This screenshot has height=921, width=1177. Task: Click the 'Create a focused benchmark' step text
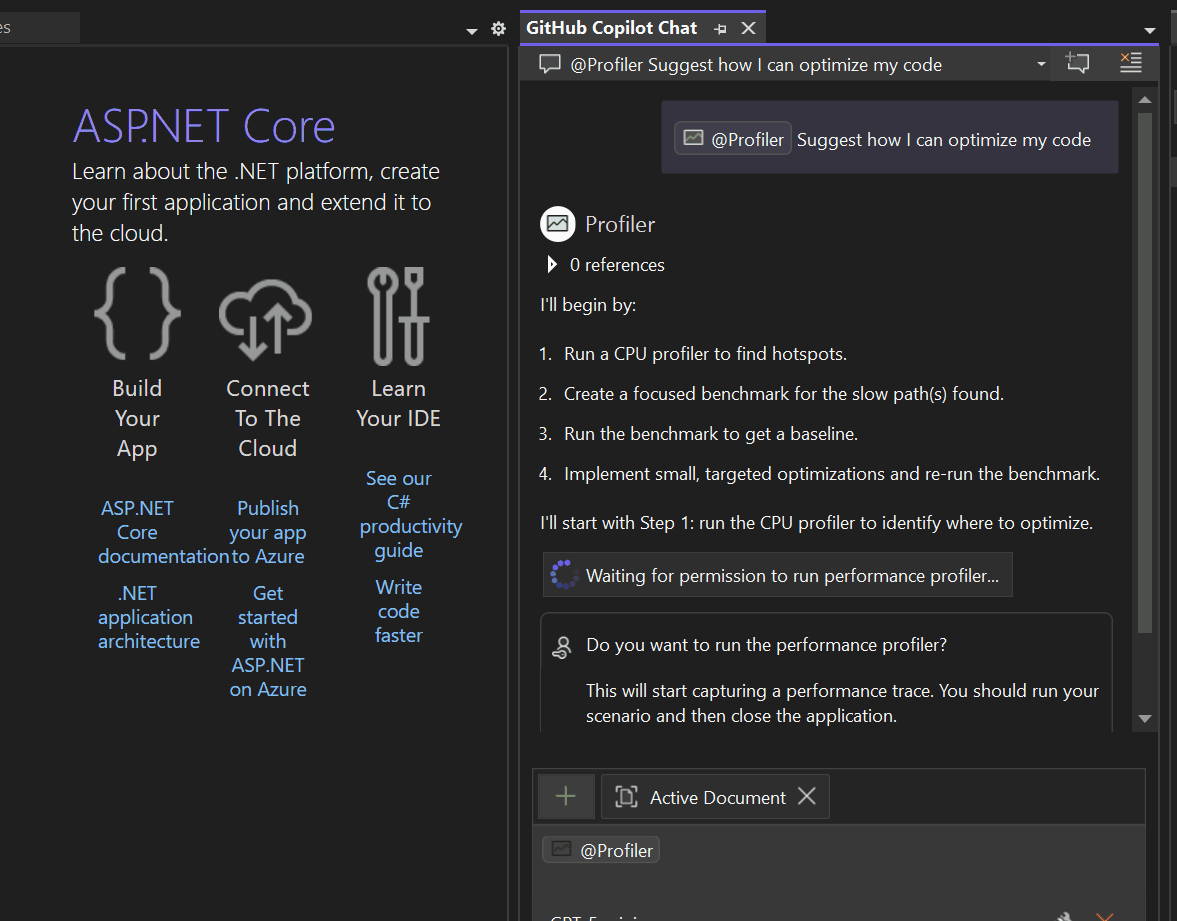(784, 393)
